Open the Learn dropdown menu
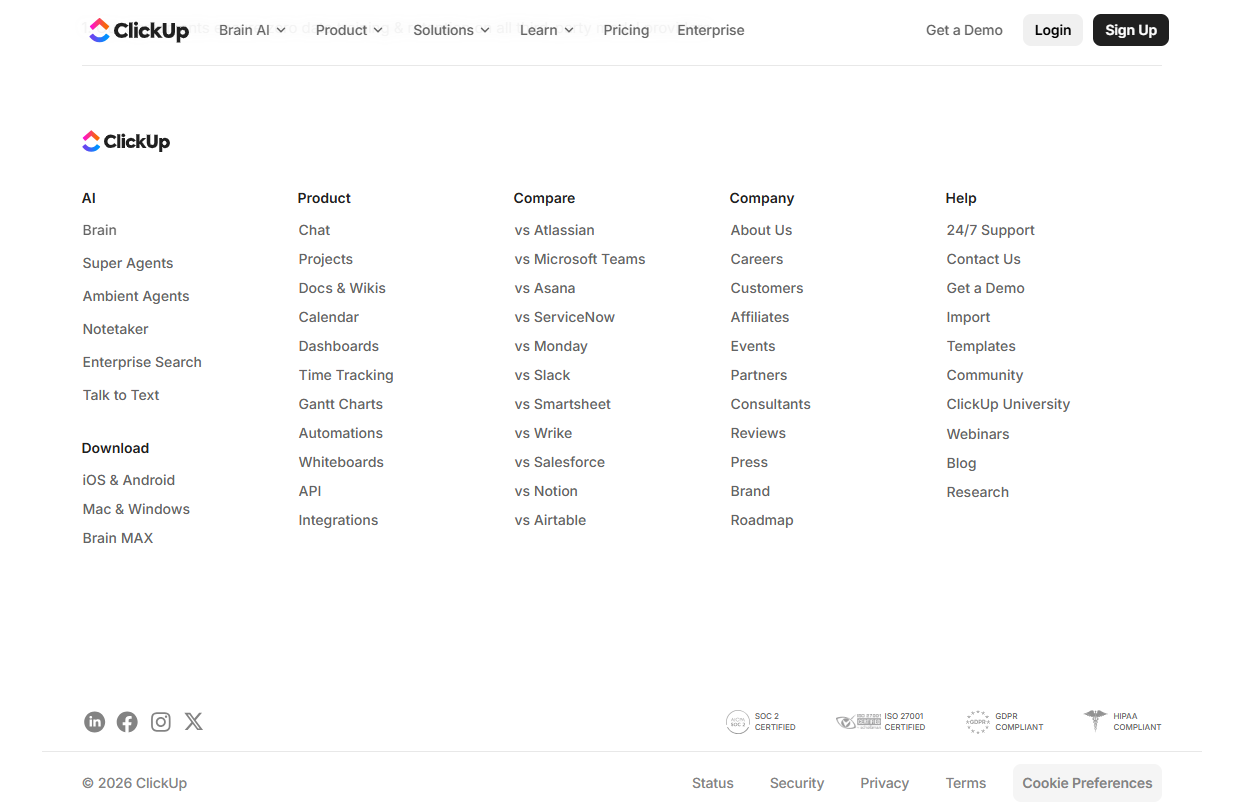 pos(547,30)
